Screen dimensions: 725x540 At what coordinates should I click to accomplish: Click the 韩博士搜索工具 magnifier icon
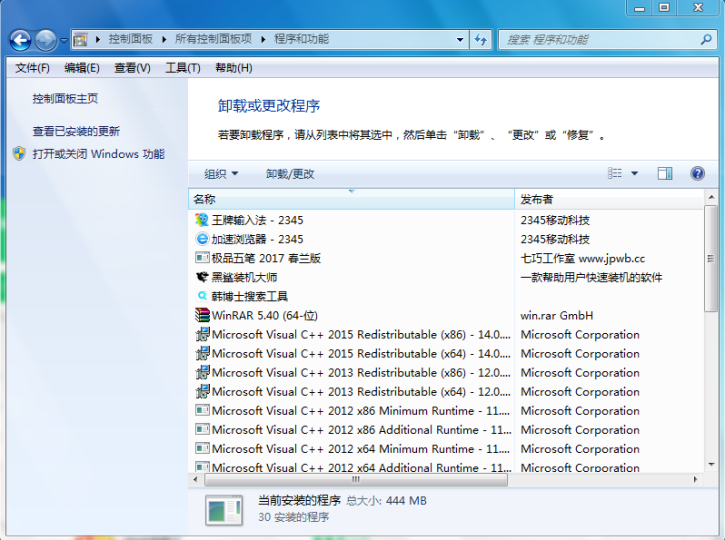tap(202, 296)
